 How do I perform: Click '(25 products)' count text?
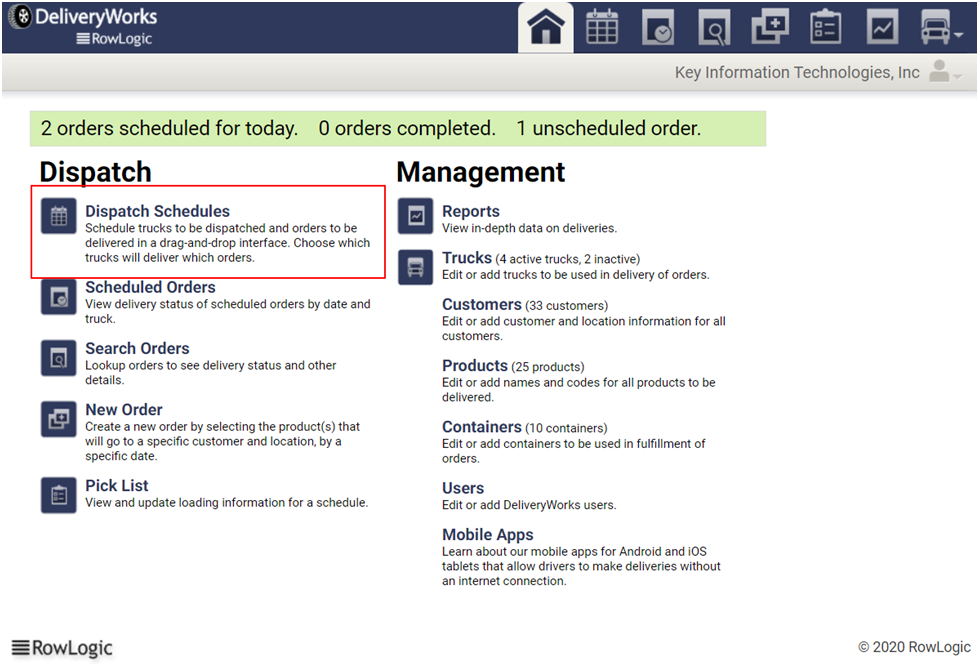(548, 367)
